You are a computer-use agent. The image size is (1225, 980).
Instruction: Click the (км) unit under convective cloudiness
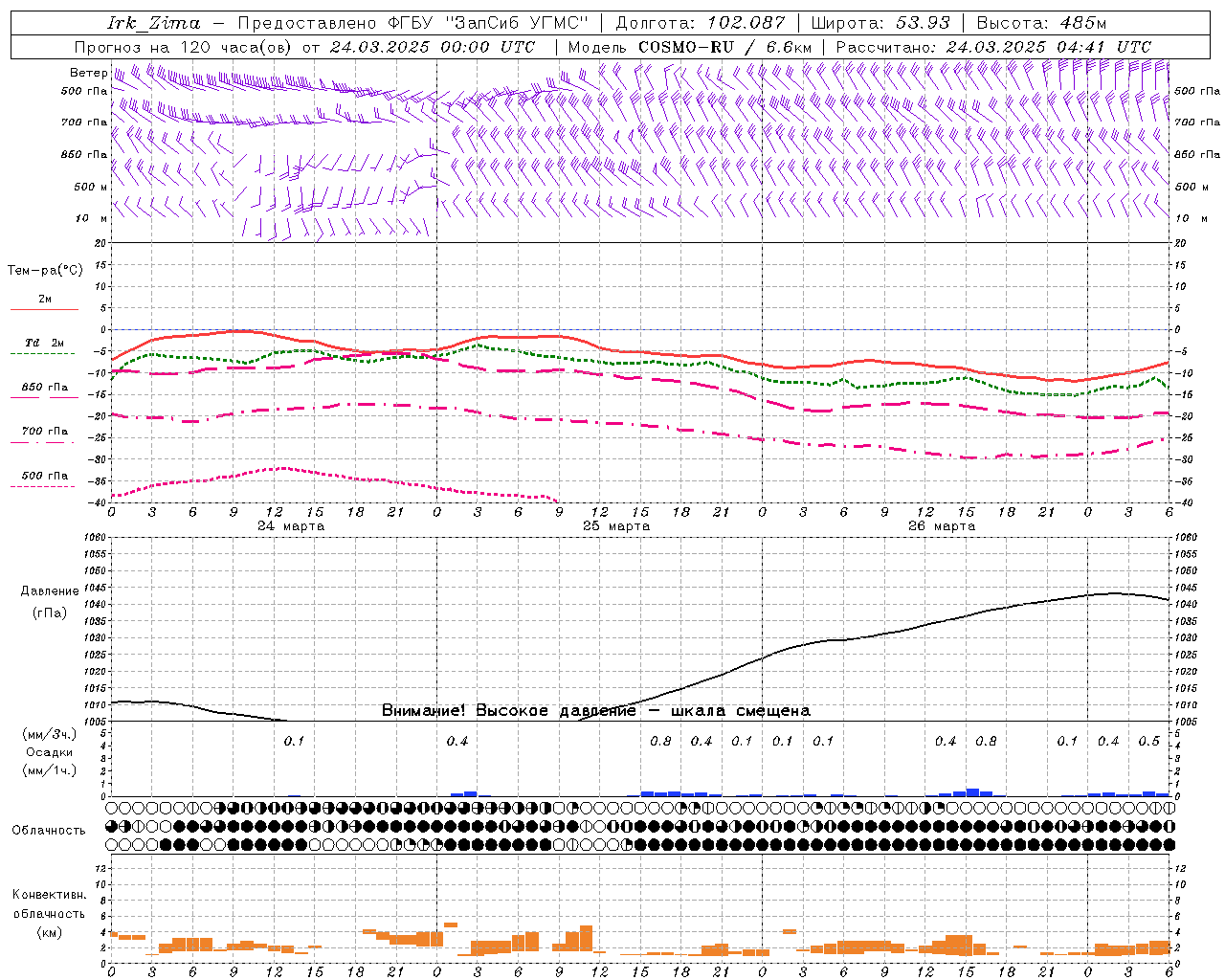coord(50,932)
